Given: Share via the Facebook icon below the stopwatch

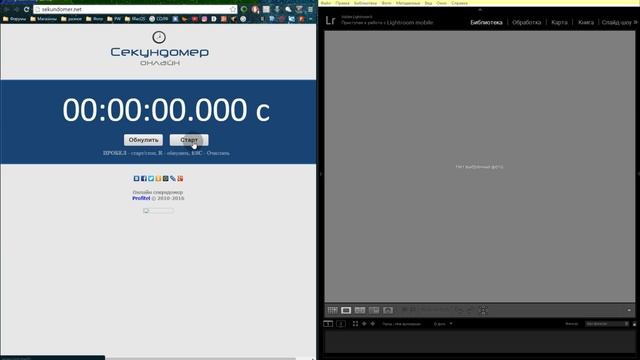Looking at the screenshot, I should pos(144,178).
